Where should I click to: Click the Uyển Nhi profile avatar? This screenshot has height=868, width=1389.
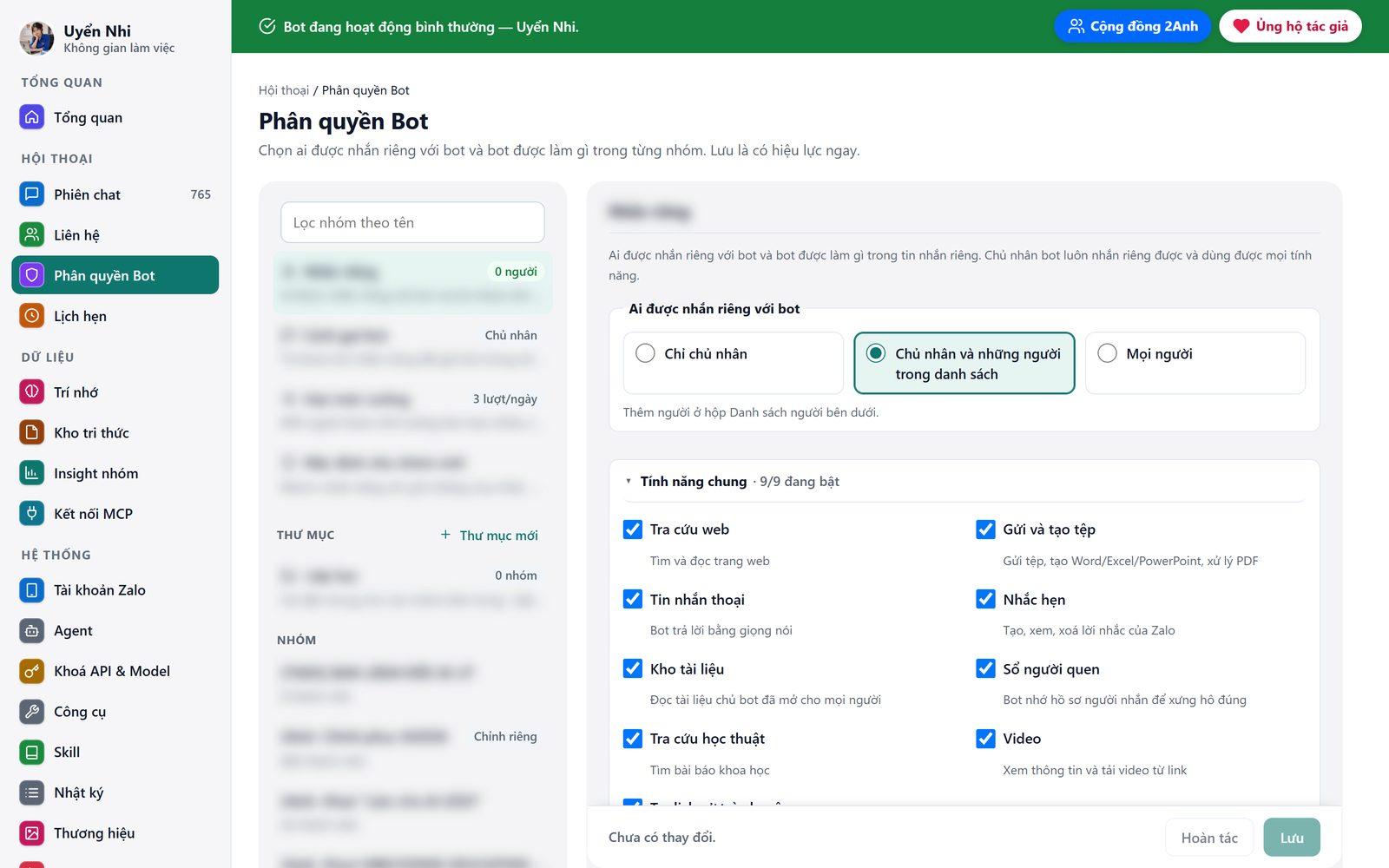tap(36, 39)
